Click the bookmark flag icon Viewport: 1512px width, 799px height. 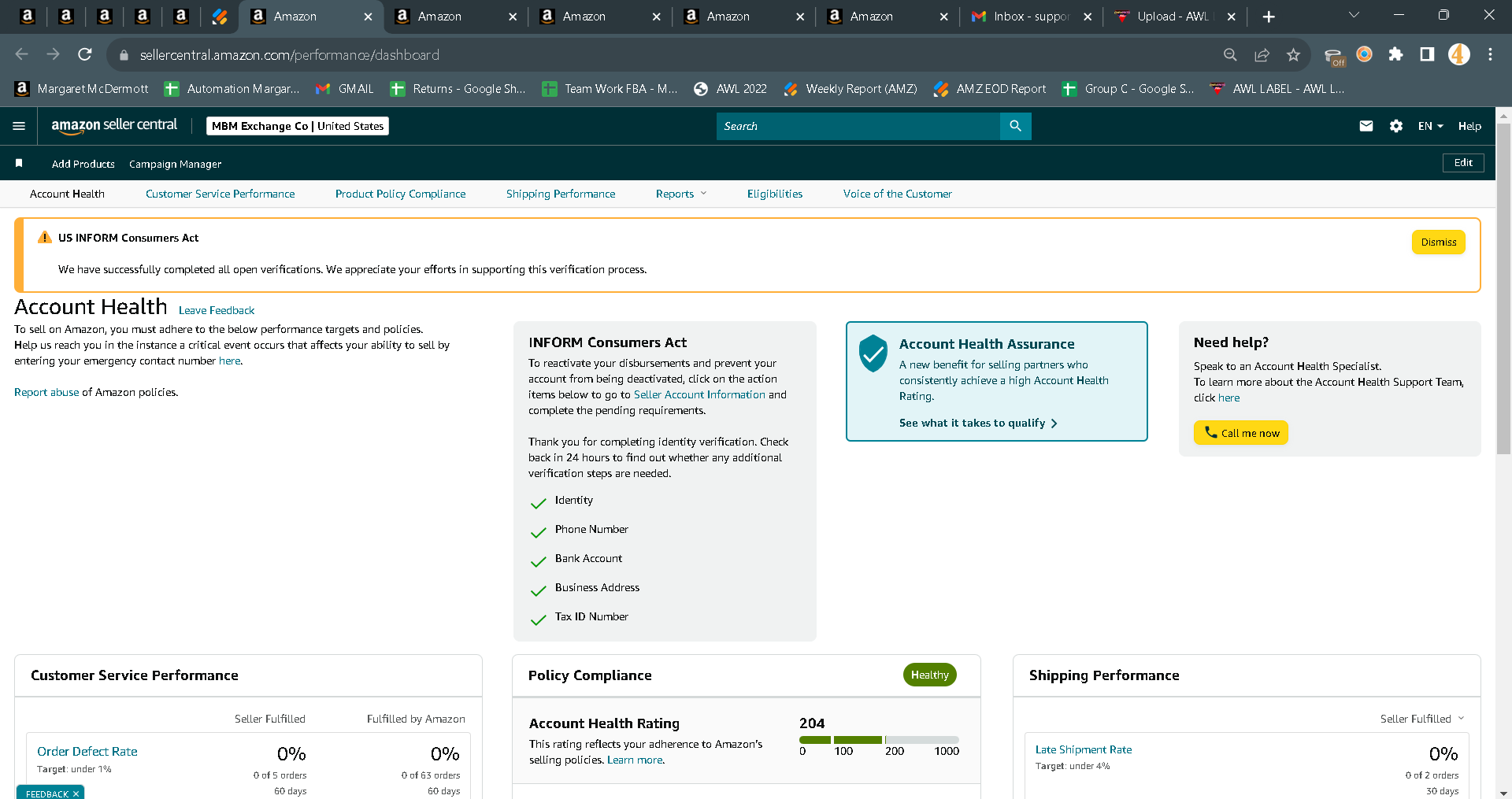19,163
